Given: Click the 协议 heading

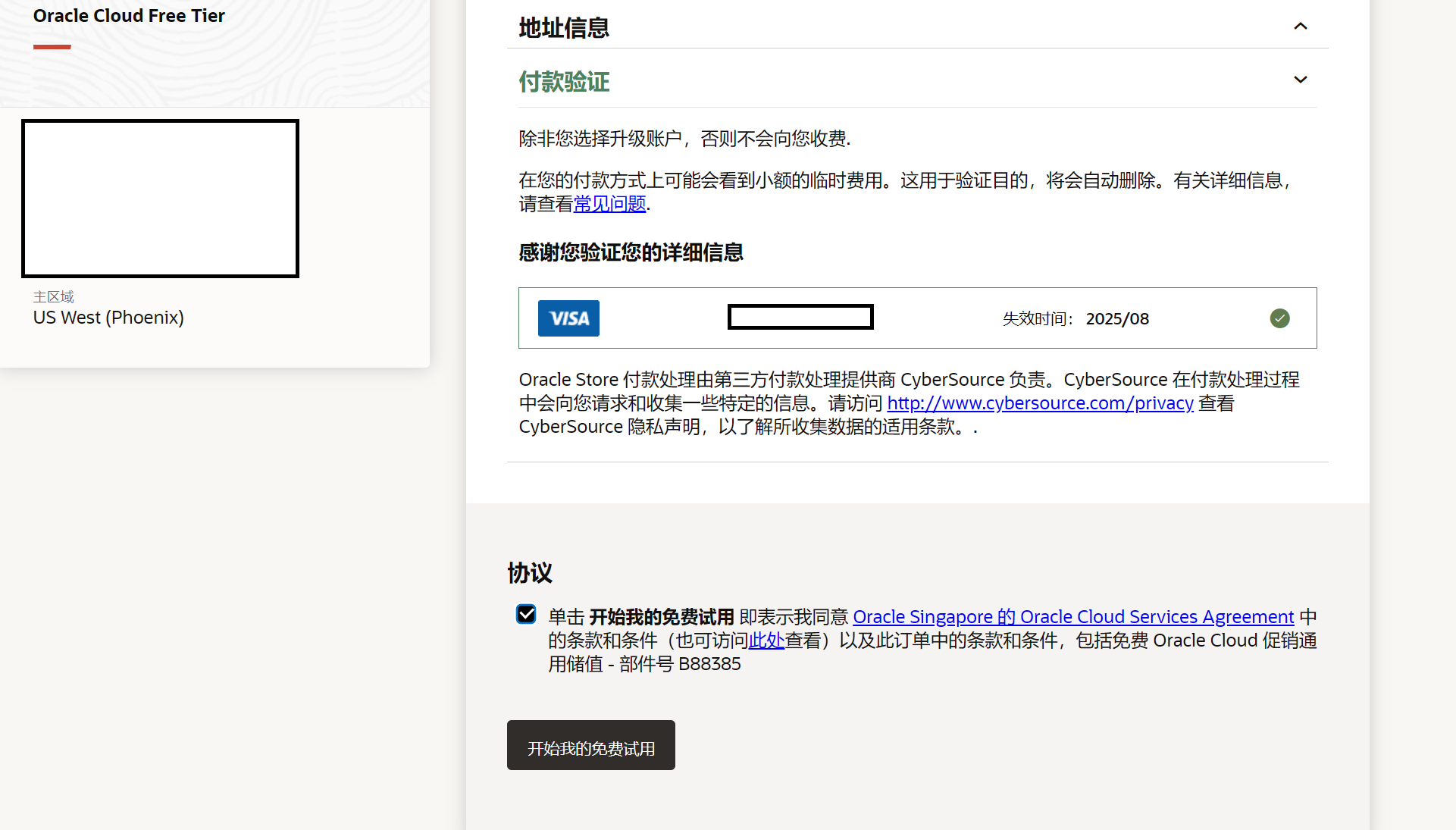Looking at the screenshot, I should click(x=530, y=573).
